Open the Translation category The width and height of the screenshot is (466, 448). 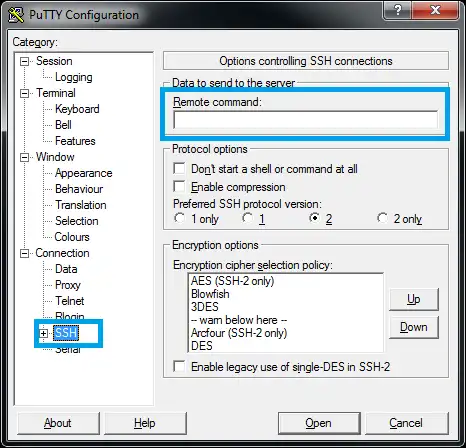click(81, 205)
